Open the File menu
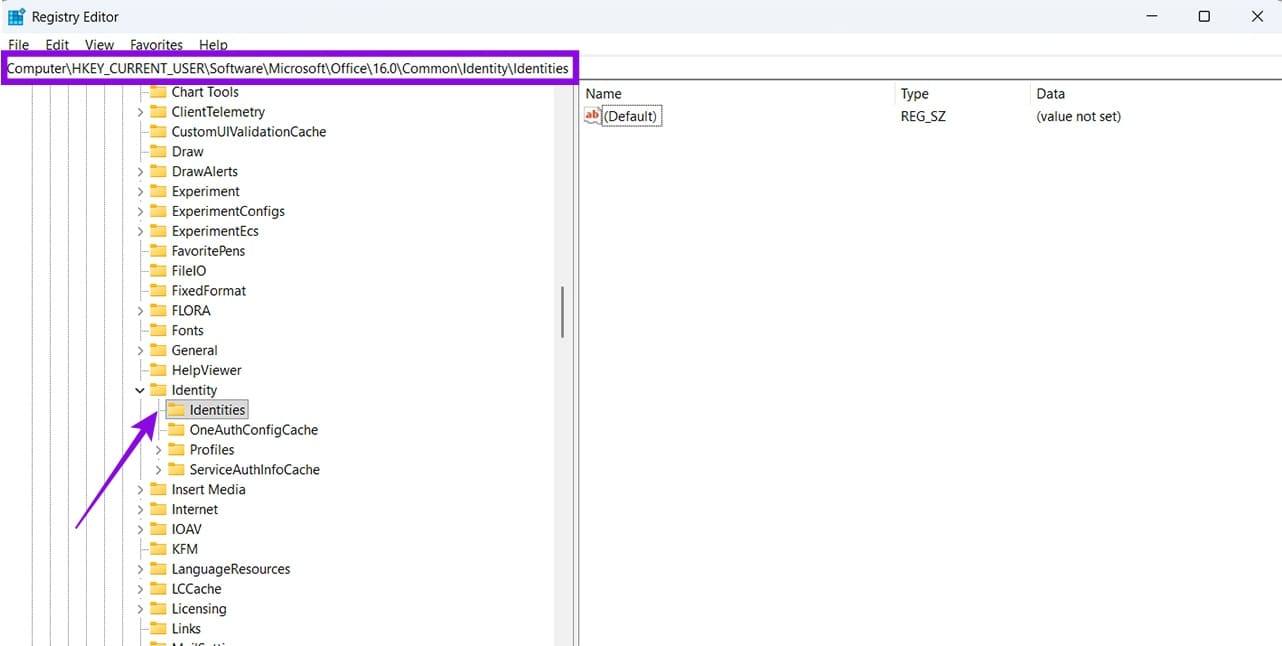The image size is (1282, 646). (x=18, y=45)
